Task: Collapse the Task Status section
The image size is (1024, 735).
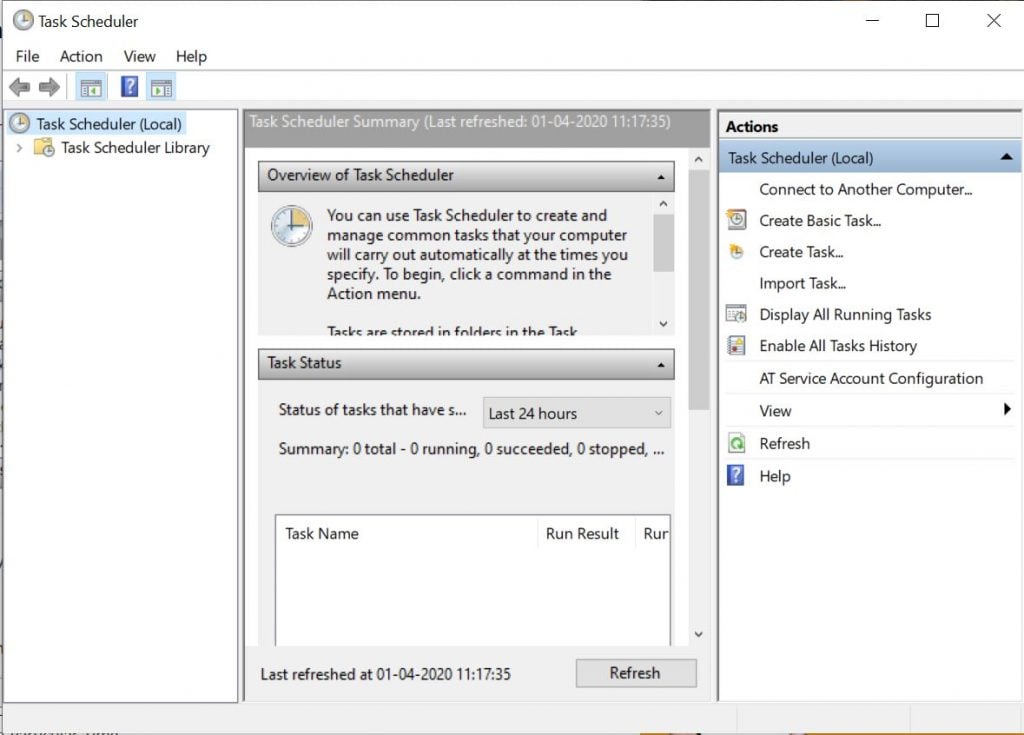Action: [661, 365]
